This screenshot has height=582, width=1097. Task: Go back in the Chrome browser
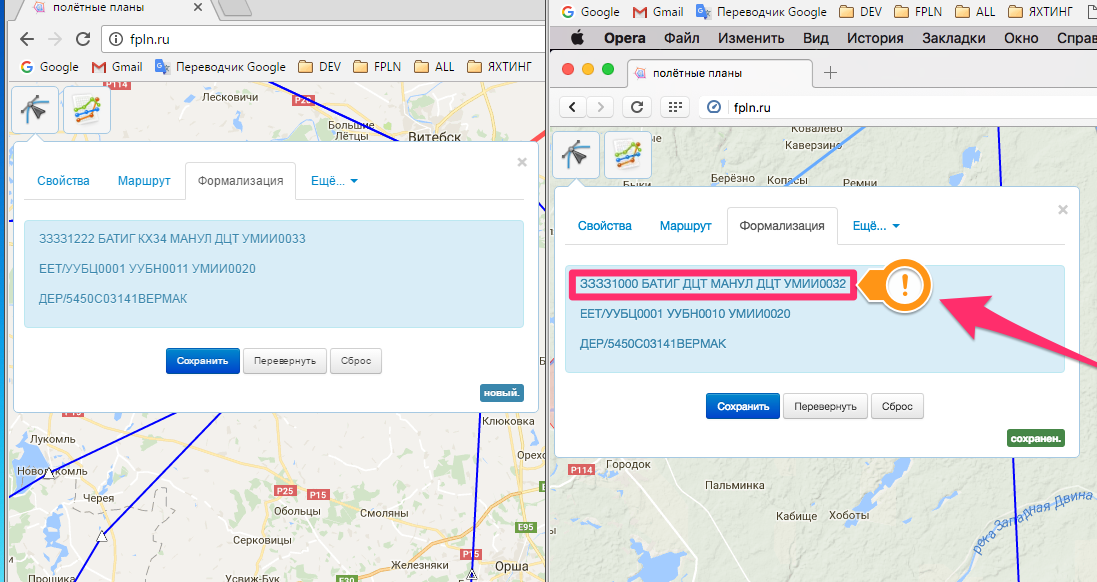27,40
